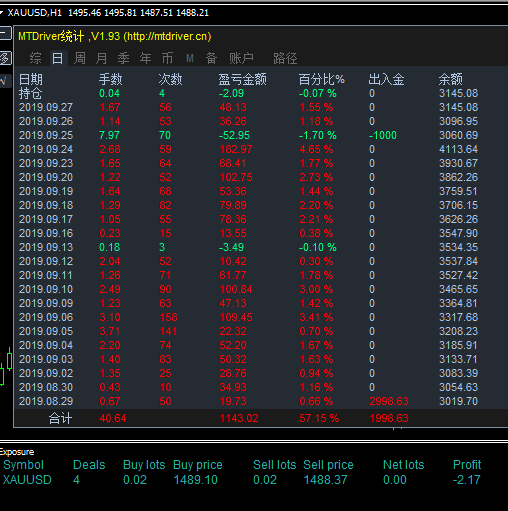Viewport: 508px width, 511px height.
Task: Open the 备 notes tab
Action: pos(211,58)
